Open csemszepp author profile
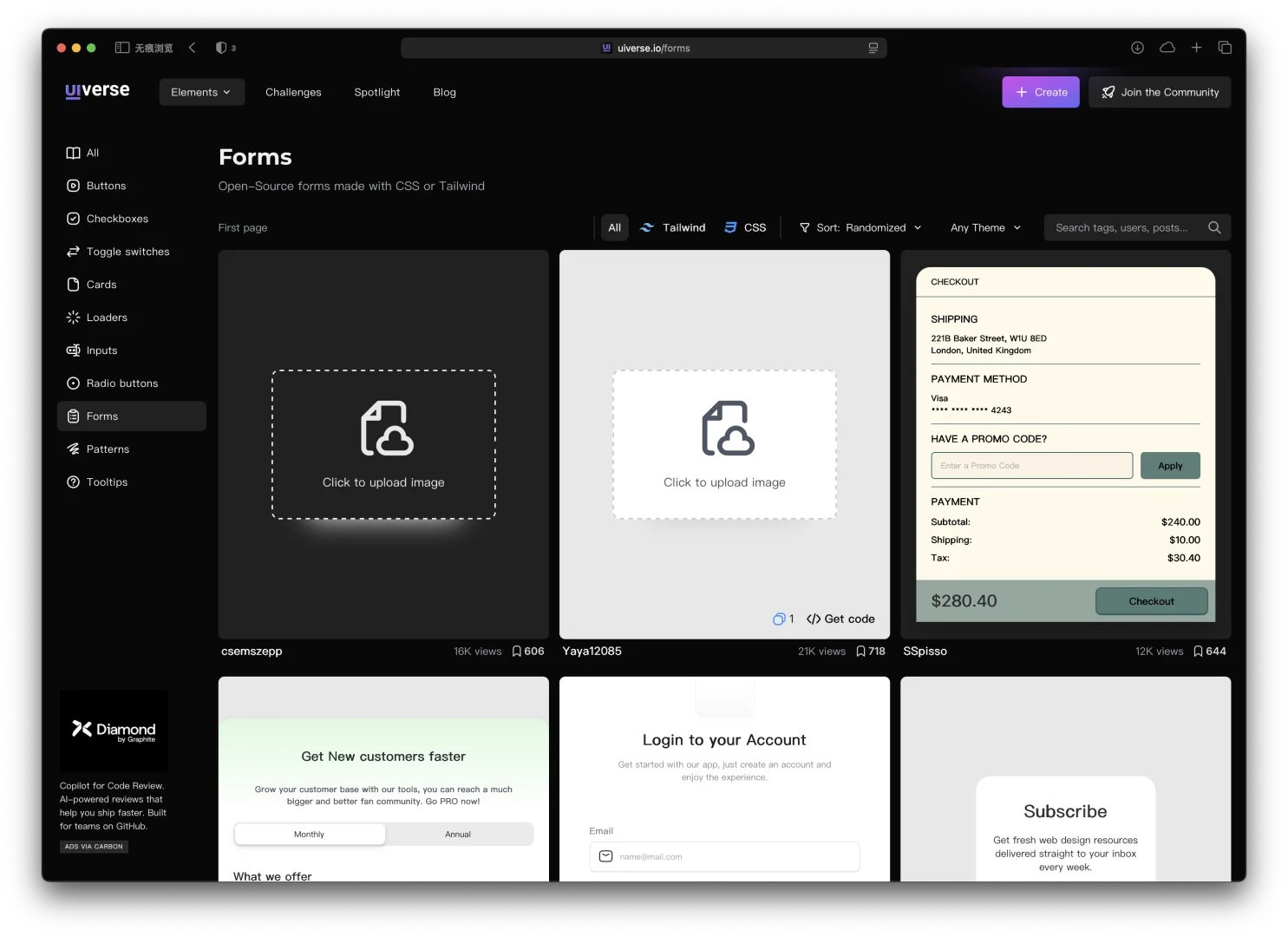 (252, 652)
